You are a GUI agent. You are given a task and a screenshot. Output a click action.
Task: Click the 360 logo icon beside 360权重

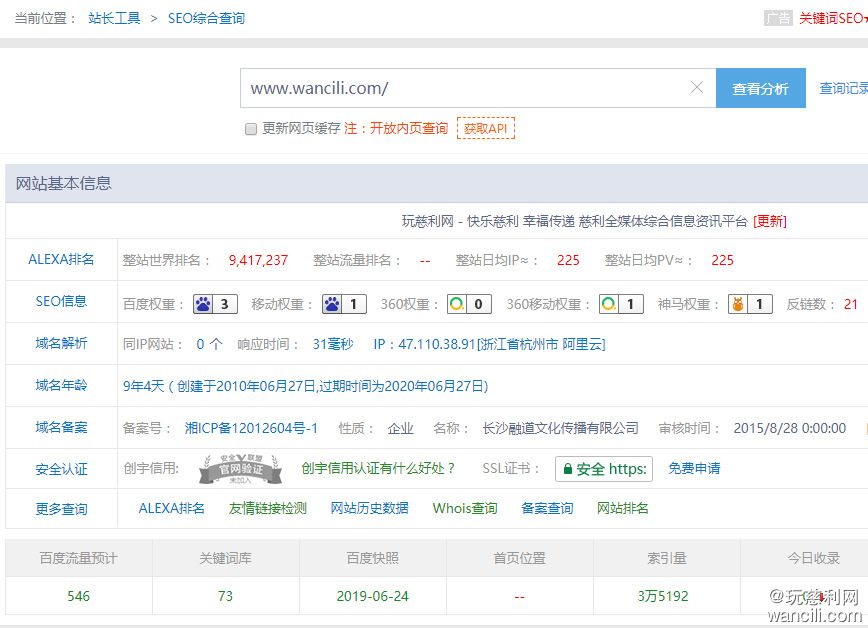tap(457, 304)
